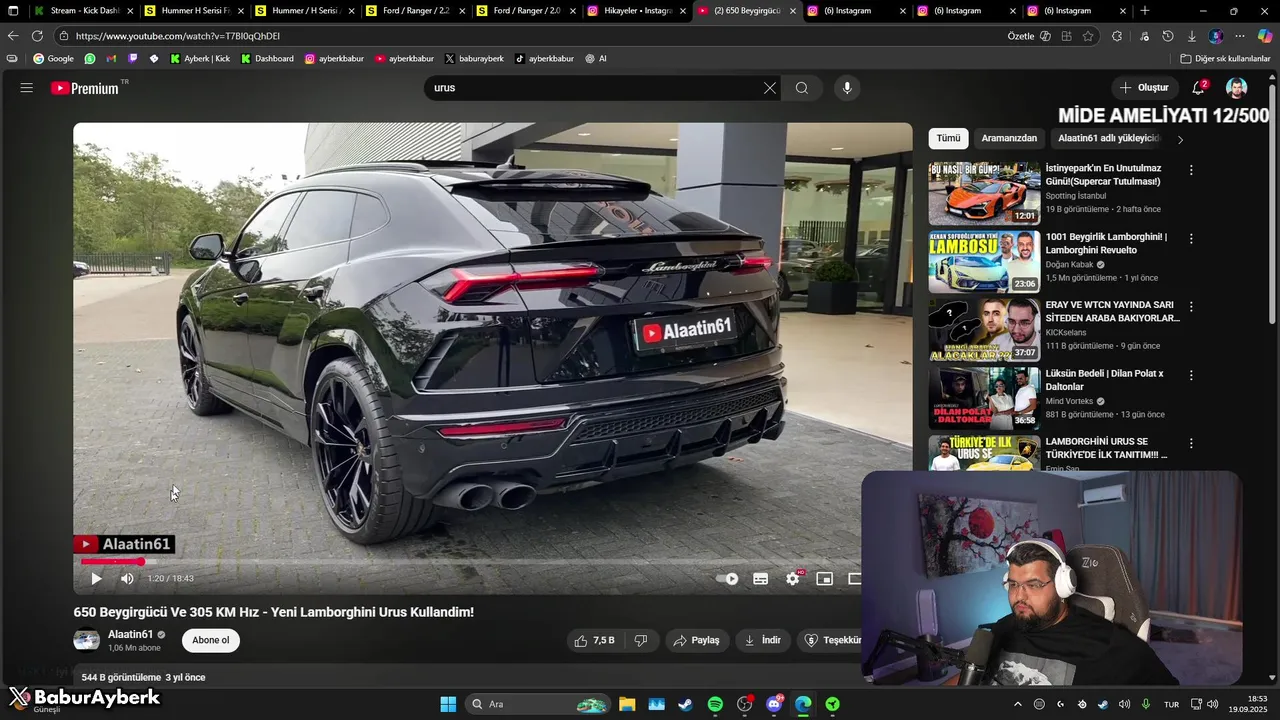
Task: Subscribe with Abone ol button
Action: pos(211,640)
